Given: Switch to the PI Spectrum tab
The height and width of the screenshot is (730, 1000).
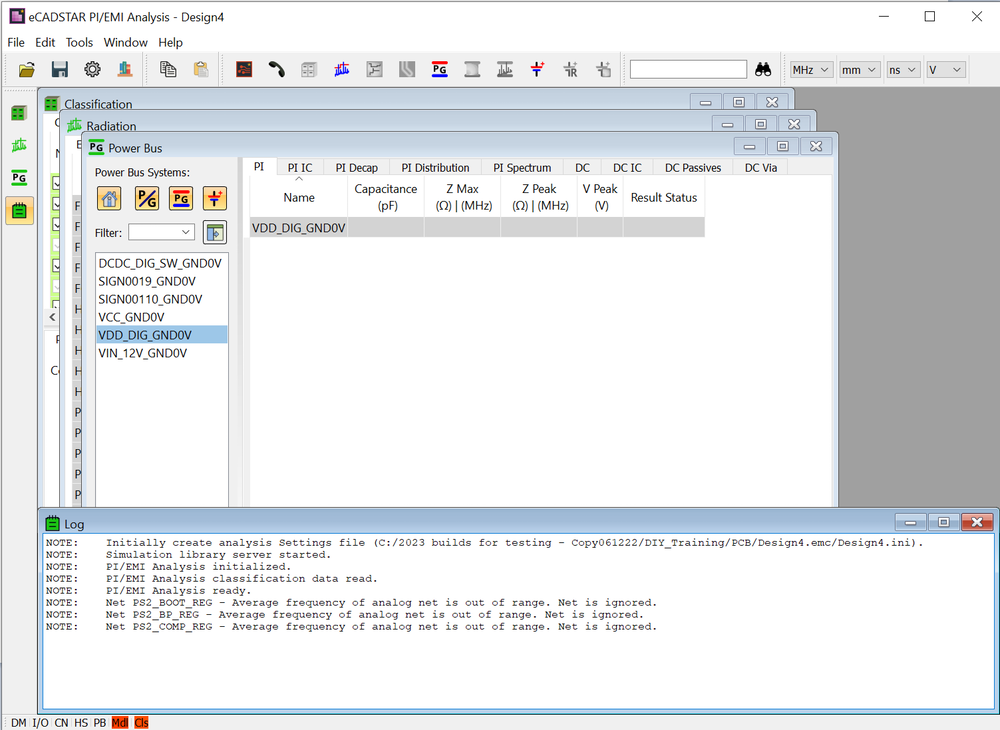Looking at the screenshot, I should [x=522, y=168].
